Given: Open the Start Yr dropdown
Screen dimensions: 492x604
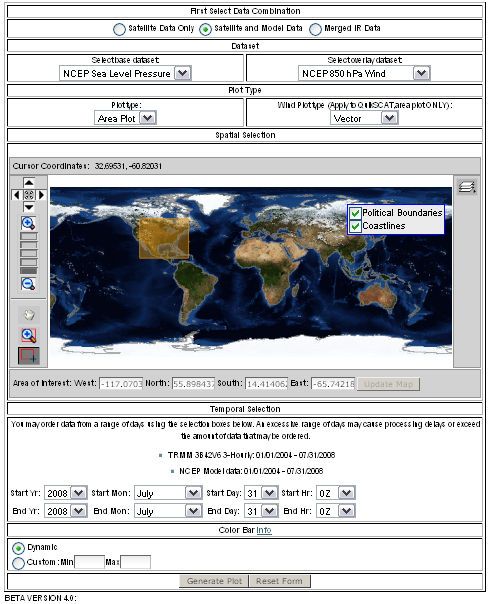Looking at the screenshot, I should [66, 493].
